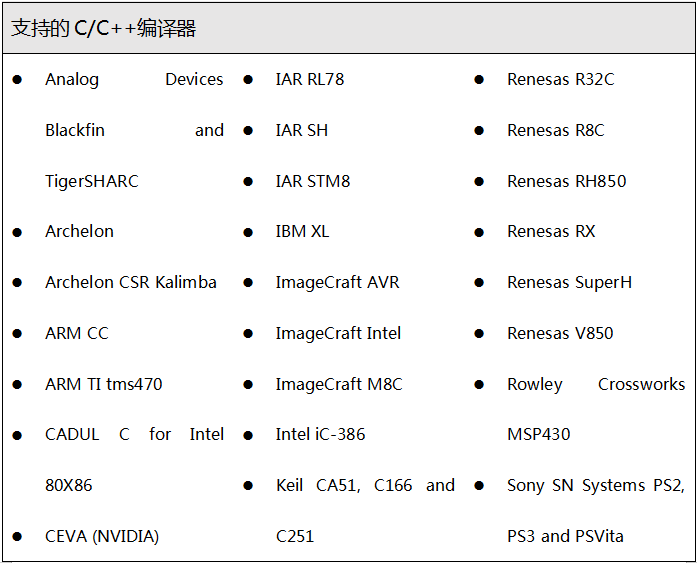Select the Renesas R32C entry
Image resolution: width=697 pixels, height=563 pixels.
tap(561, 80)
